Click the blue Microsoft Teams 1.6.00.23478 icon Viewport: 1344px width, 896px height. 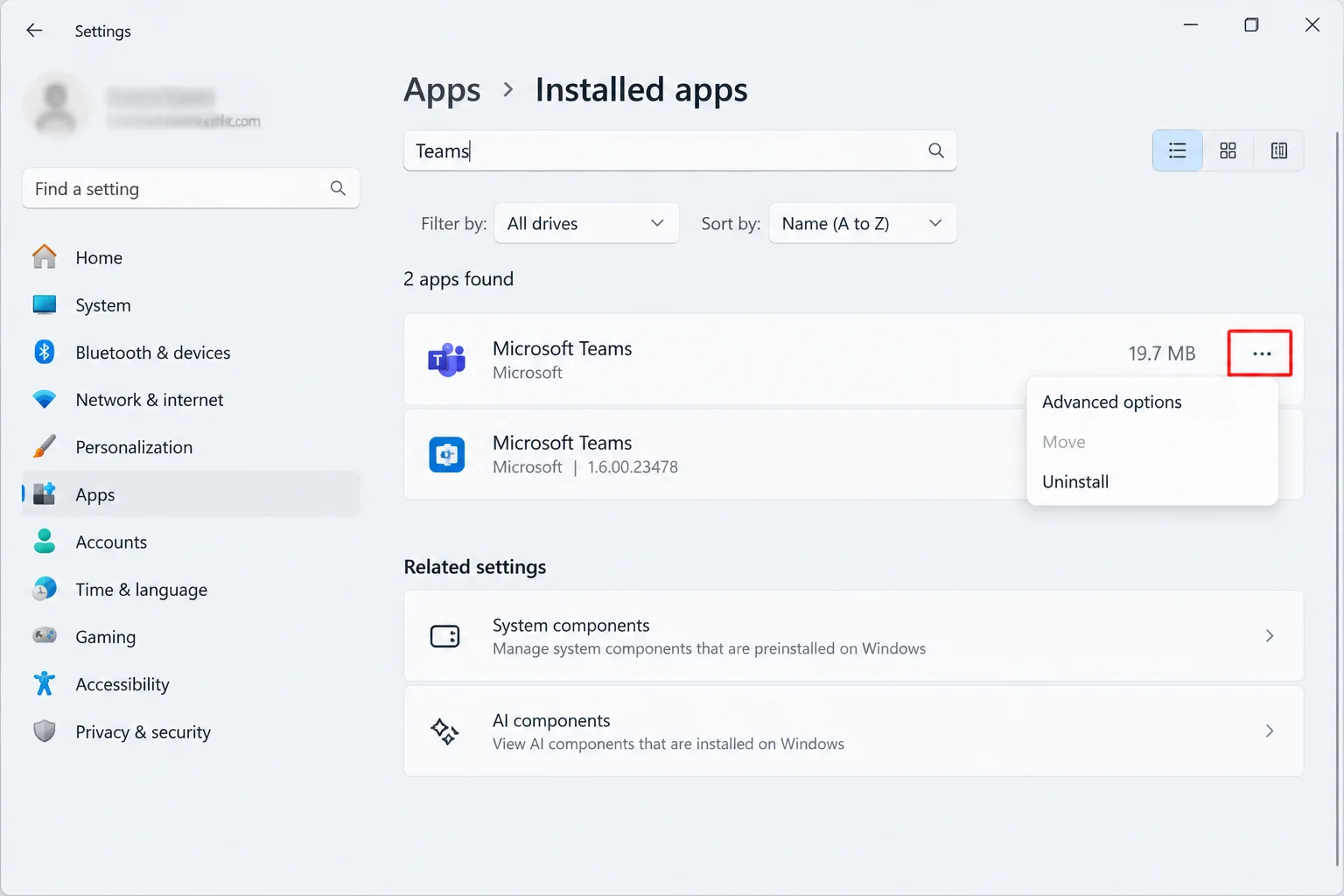click(x=446, y=454)
